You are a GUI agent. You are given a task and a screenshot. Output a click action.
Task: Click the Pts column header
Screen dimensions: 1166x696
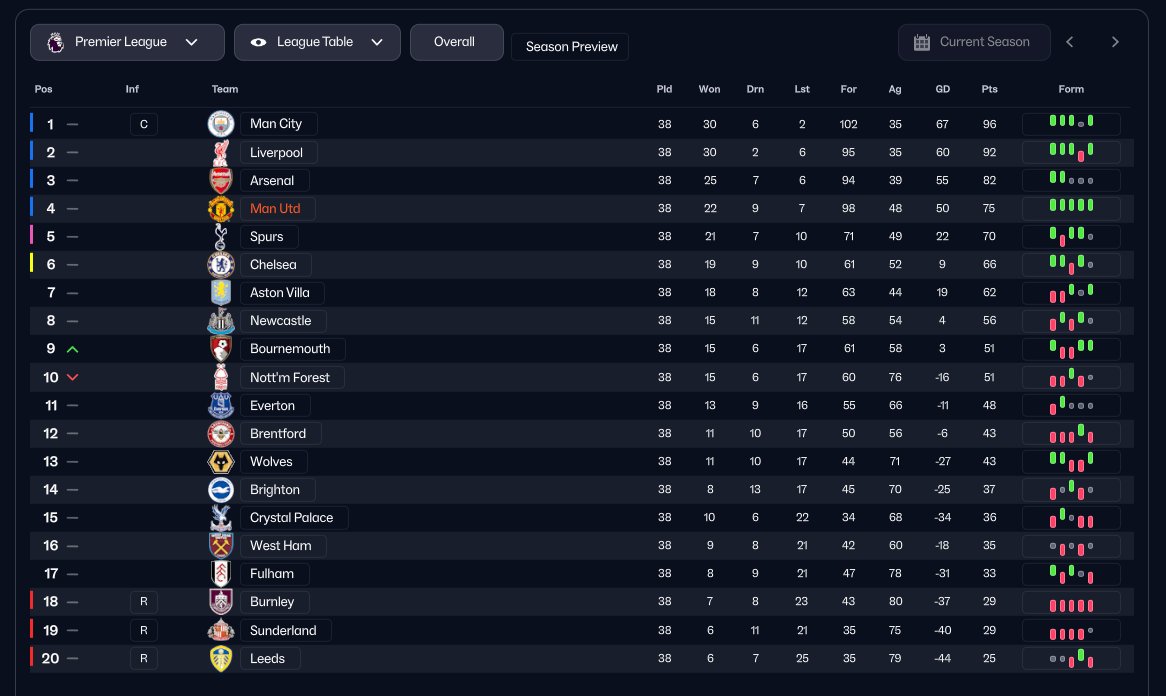point(989,89)
